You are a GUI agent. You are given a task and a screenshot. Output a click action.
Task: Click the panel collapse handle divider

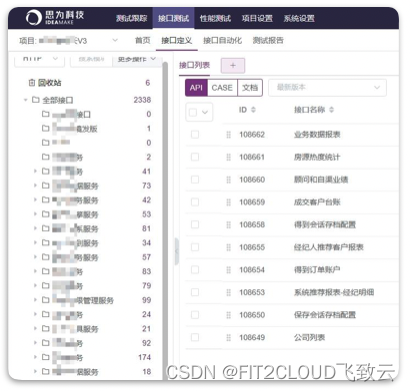177,251
